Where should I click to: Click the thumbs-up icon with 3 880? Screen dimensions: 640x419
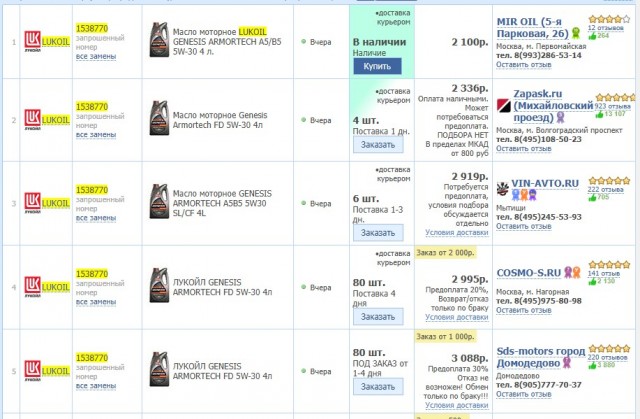pyautogui.click(x=592, y=365)
